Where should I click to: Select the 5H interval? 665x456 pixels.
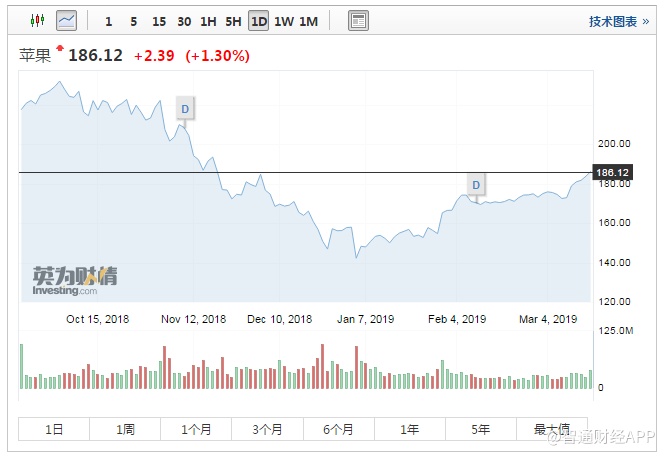coord(233,21)
